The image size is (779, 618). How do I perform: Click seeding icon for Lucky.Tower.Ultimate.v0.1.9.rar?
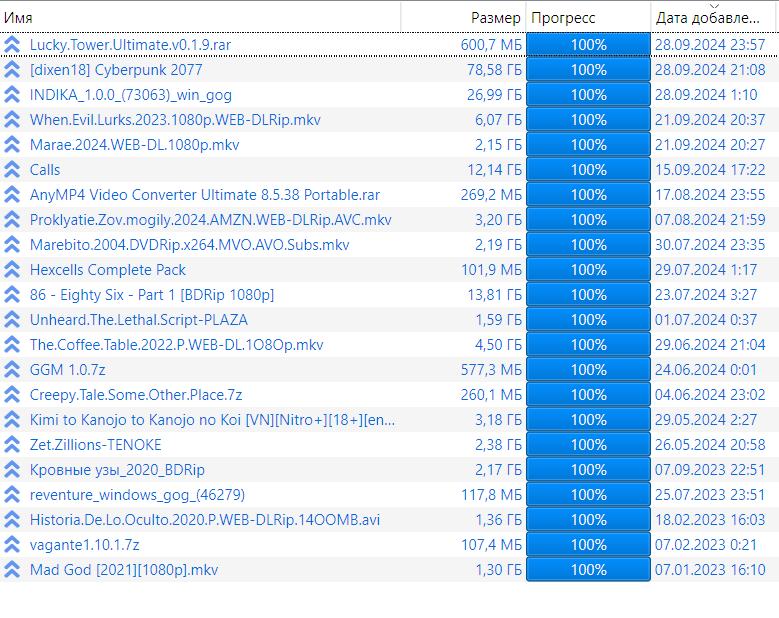12,45
